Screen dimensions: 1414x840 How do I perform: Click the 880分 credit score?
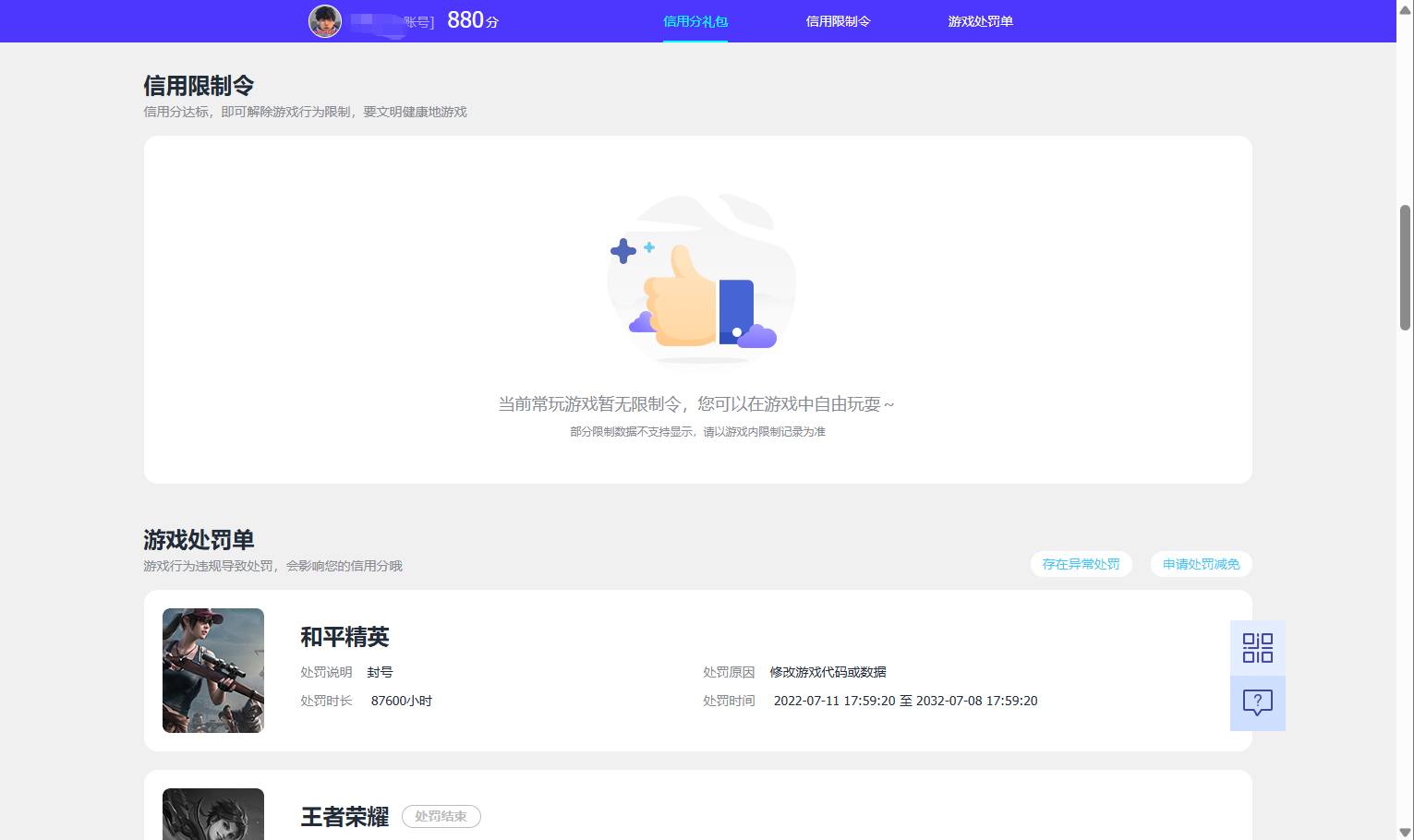(473, 20)
